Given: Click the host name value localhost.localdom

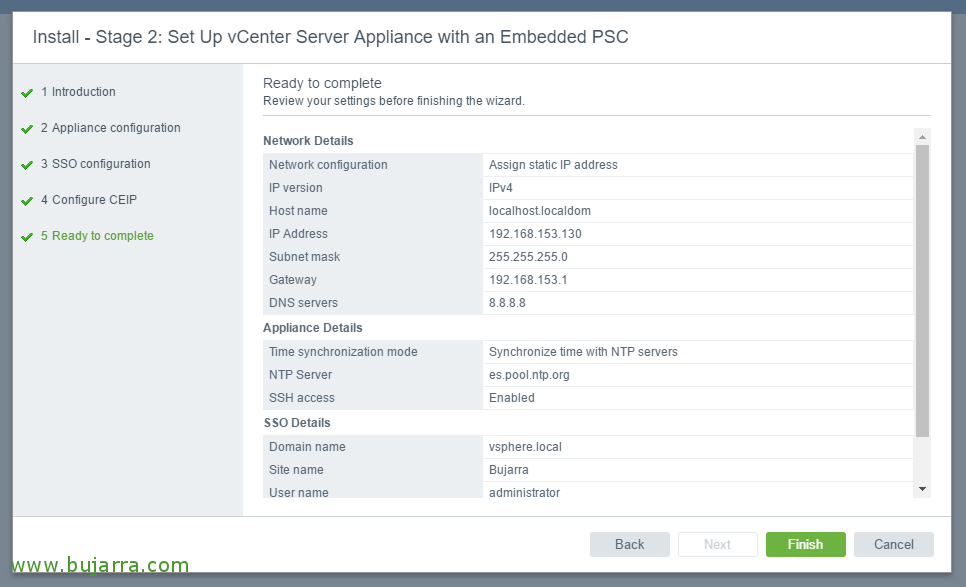Looking at the screenshot, I should tap(540, 211).
